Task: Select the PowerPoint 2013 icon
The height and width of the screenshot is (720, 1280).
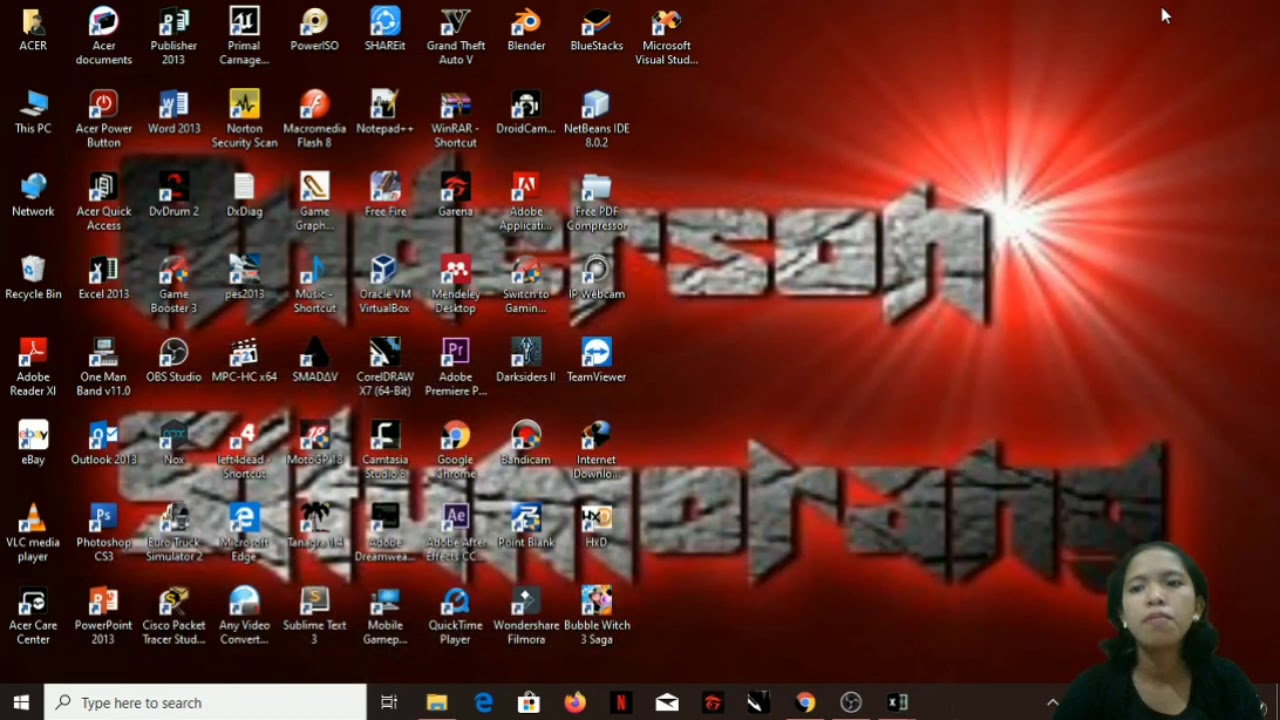Action: 104,616
